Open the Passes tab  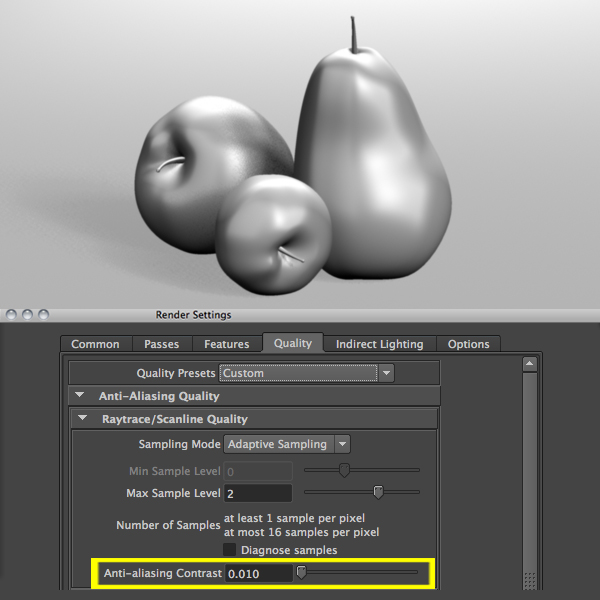161,344
